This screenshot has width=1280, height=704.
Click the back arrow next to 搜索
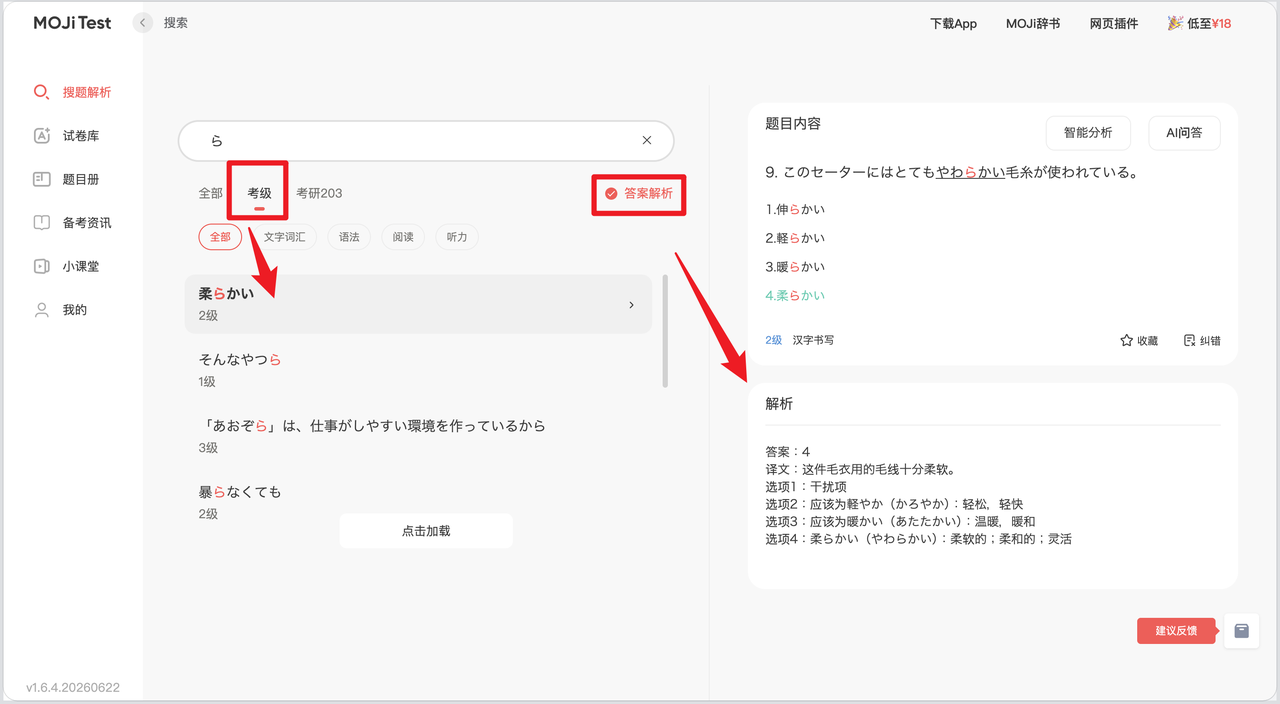click(143, 22)
